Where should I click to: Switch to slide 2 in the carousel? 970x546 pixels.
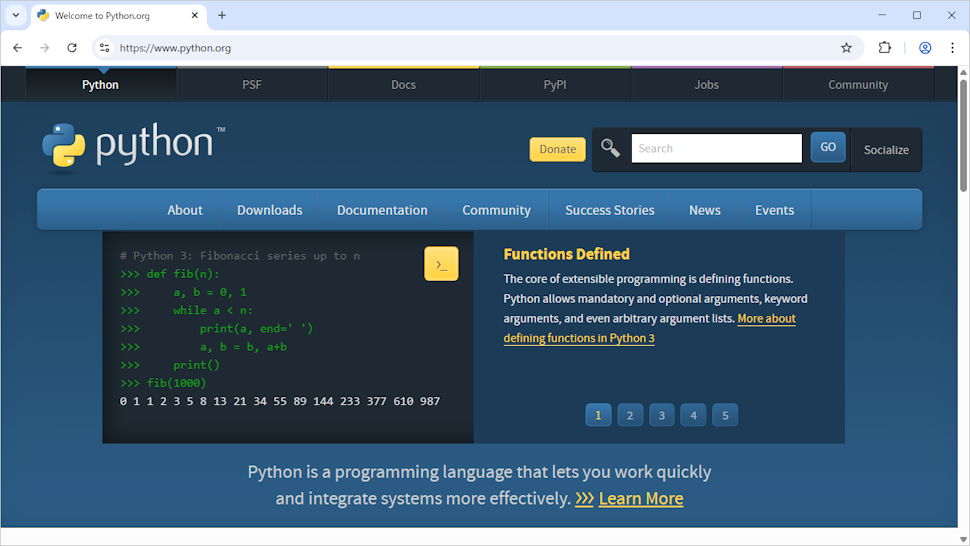tap(630, 415)
